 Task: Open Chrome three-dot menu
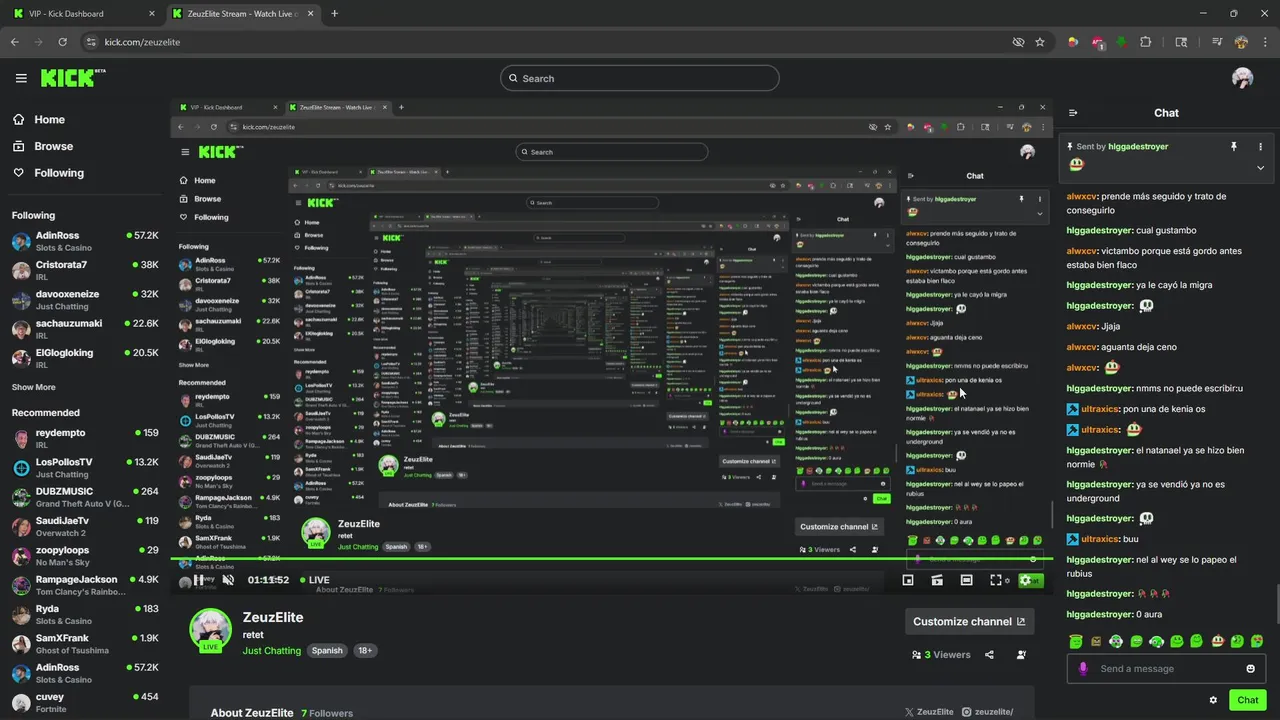(1263, 42)
